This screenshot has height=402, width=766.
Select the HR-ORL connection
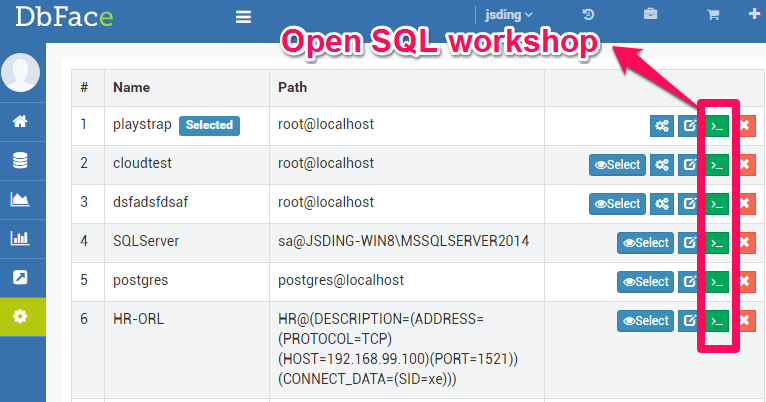coord(645,321)
